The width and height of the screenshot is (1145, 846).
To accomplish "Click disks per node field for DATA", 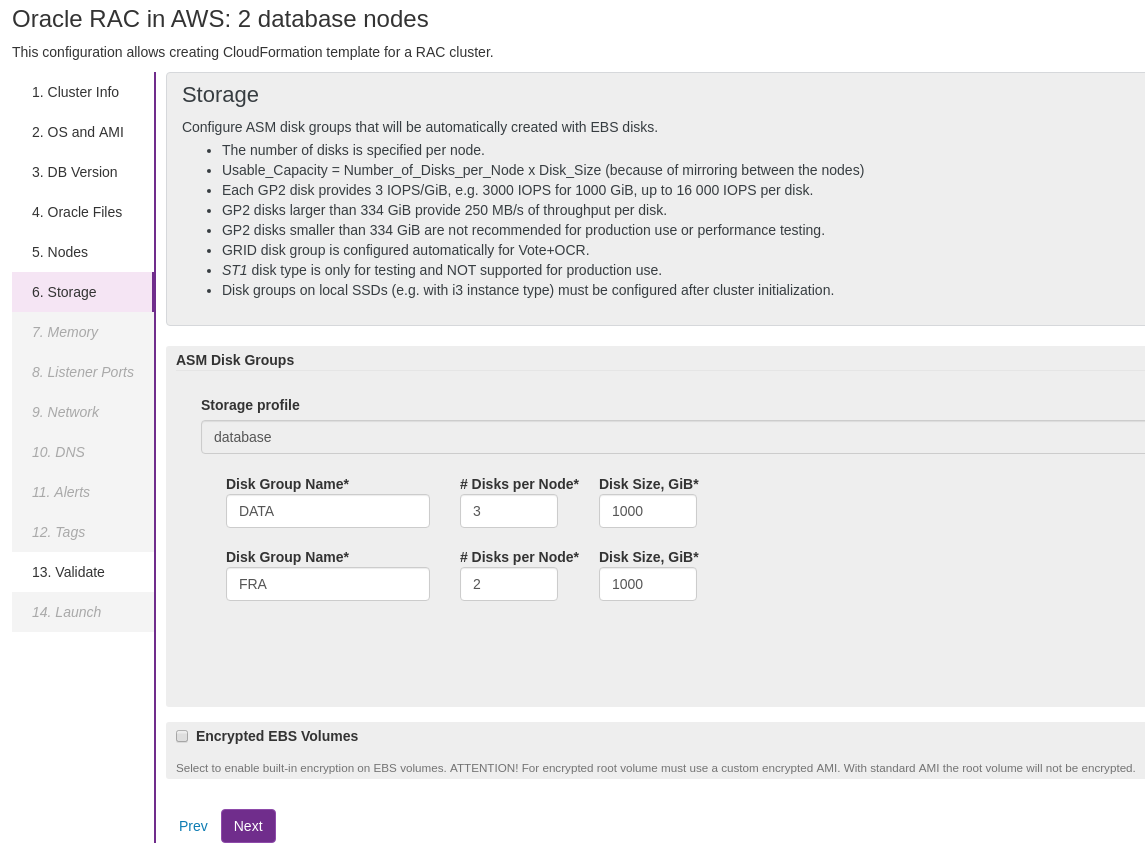I will tap(509, 511).
